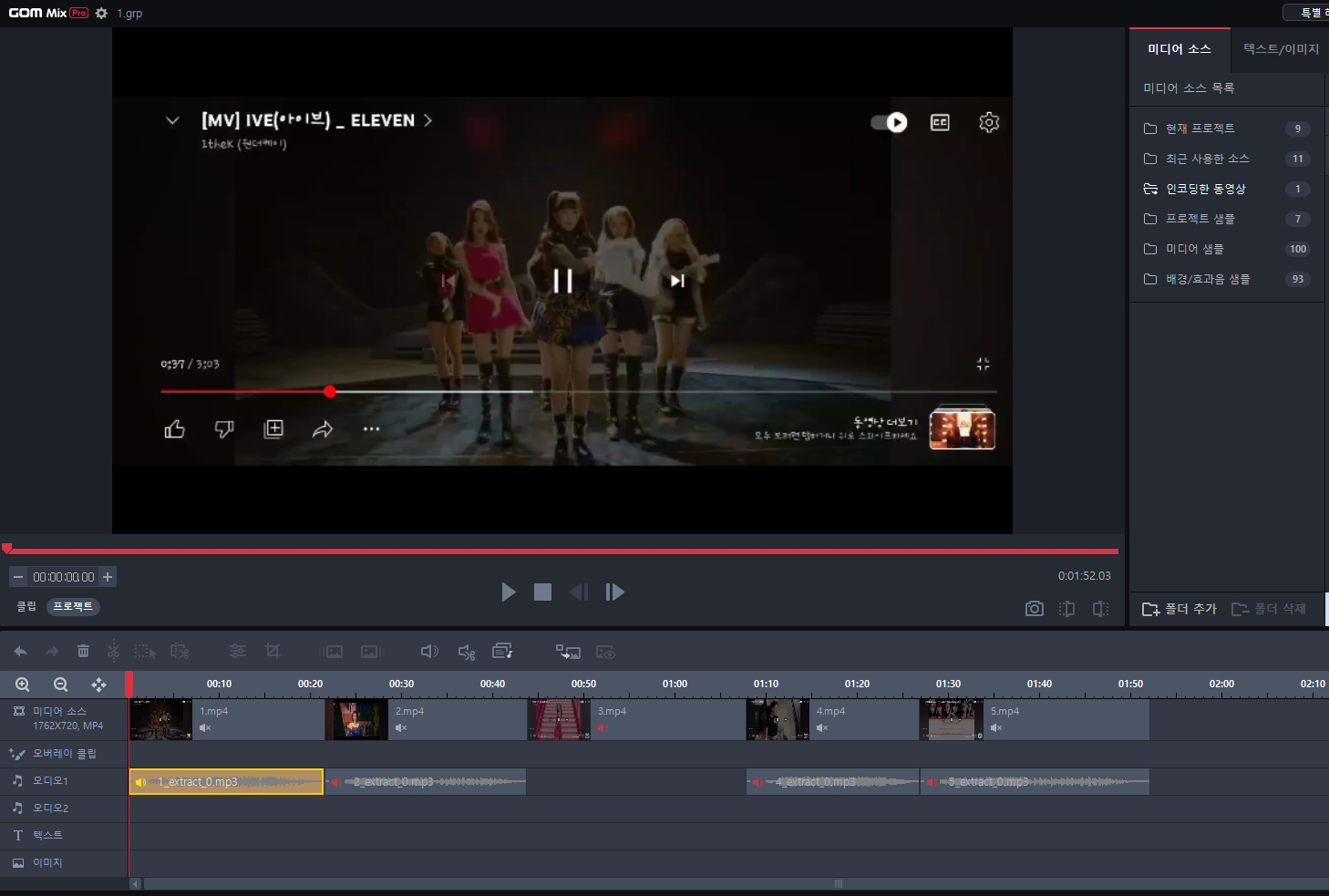Increase timecode with the plus button
This screenshot has width=1329, height=896.
click(x=108, y=577)
